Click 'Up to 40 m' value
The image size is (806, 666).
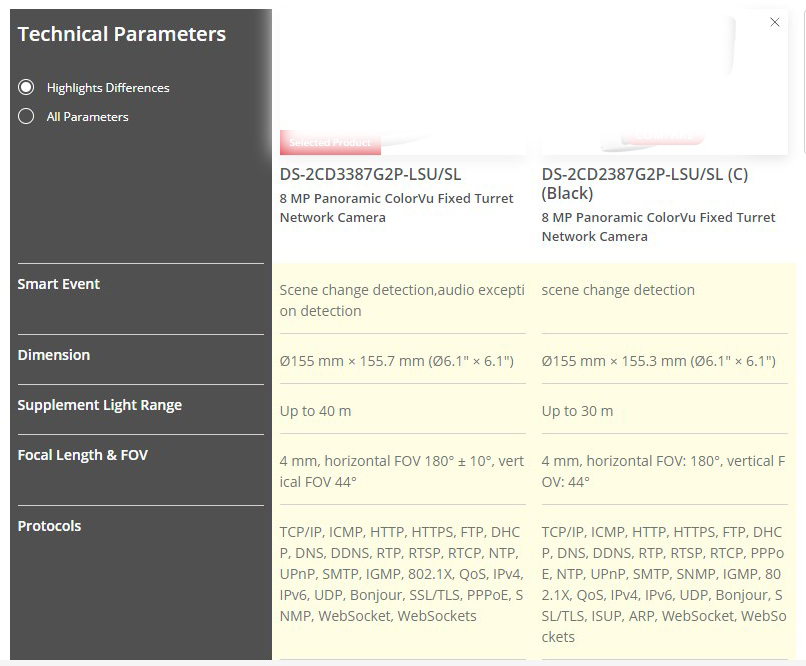click(x=316, y=411)
